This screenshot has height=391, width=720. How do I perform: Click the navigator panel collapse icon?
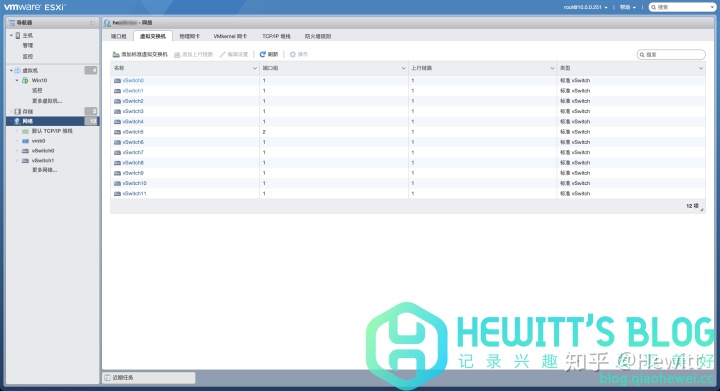93,23
